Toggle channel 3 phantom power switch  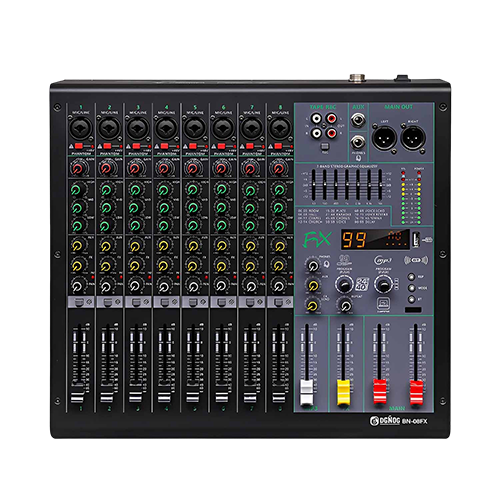point(136,146)
